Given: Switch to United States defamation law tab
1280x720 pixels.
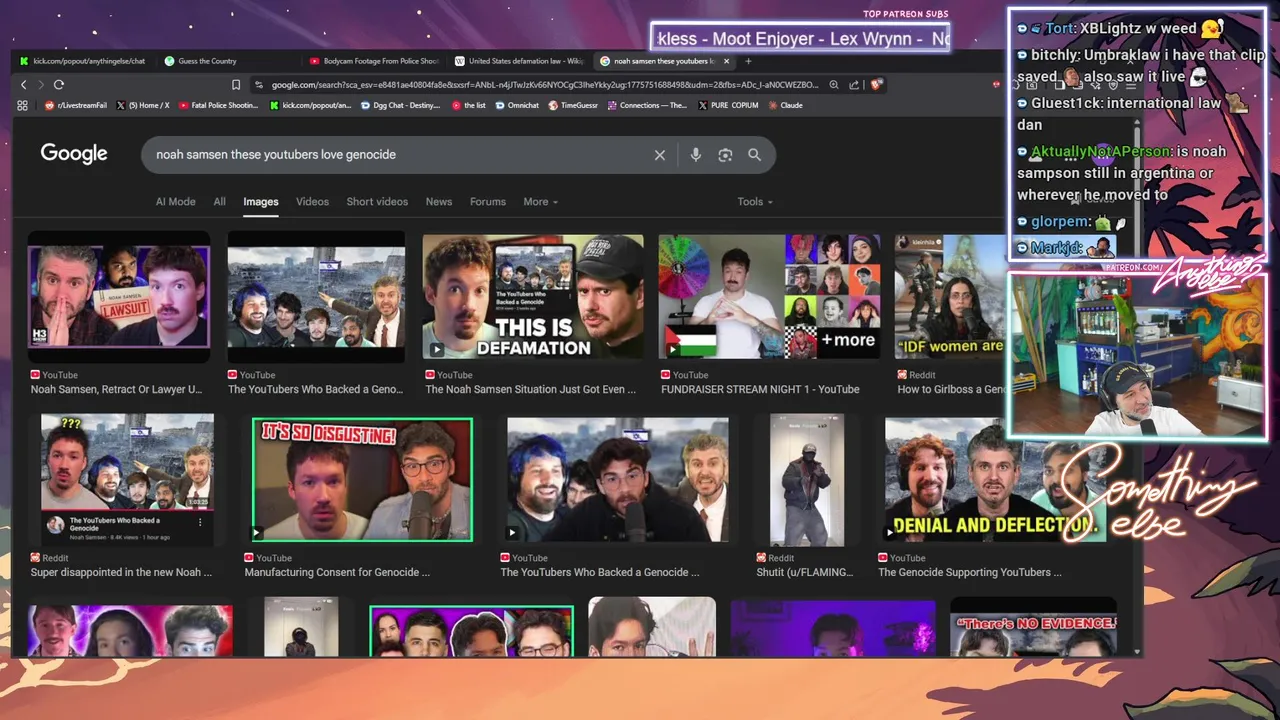Looking at the screenshot, I should 520,61.
